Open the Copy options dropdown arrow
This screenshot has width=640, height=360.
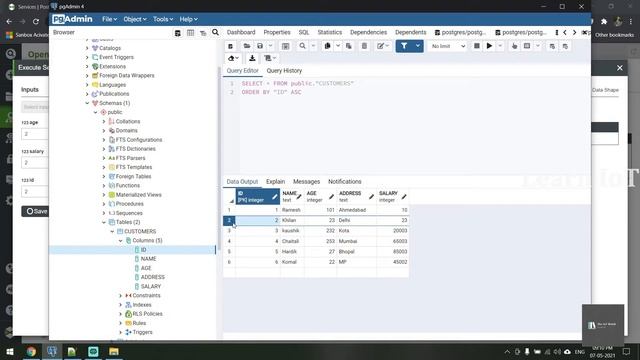(x=338, y=46)
